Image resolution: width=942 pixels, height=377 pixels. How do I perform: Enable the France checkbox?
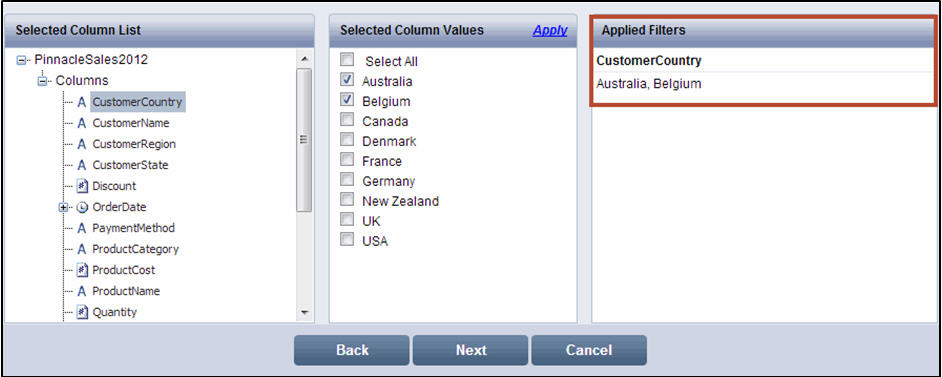coord(347,160)
